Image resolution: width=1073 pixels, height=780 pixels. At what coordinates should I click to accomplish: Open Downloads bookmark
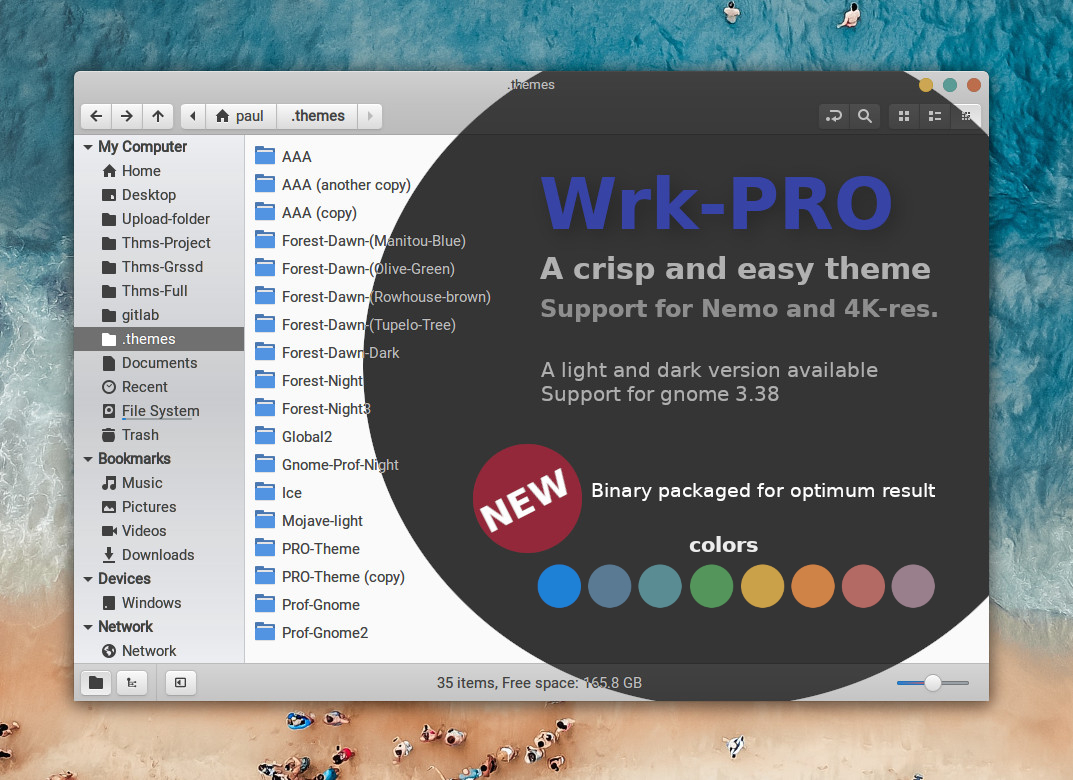pyautogui.click(x=159, y=555)
